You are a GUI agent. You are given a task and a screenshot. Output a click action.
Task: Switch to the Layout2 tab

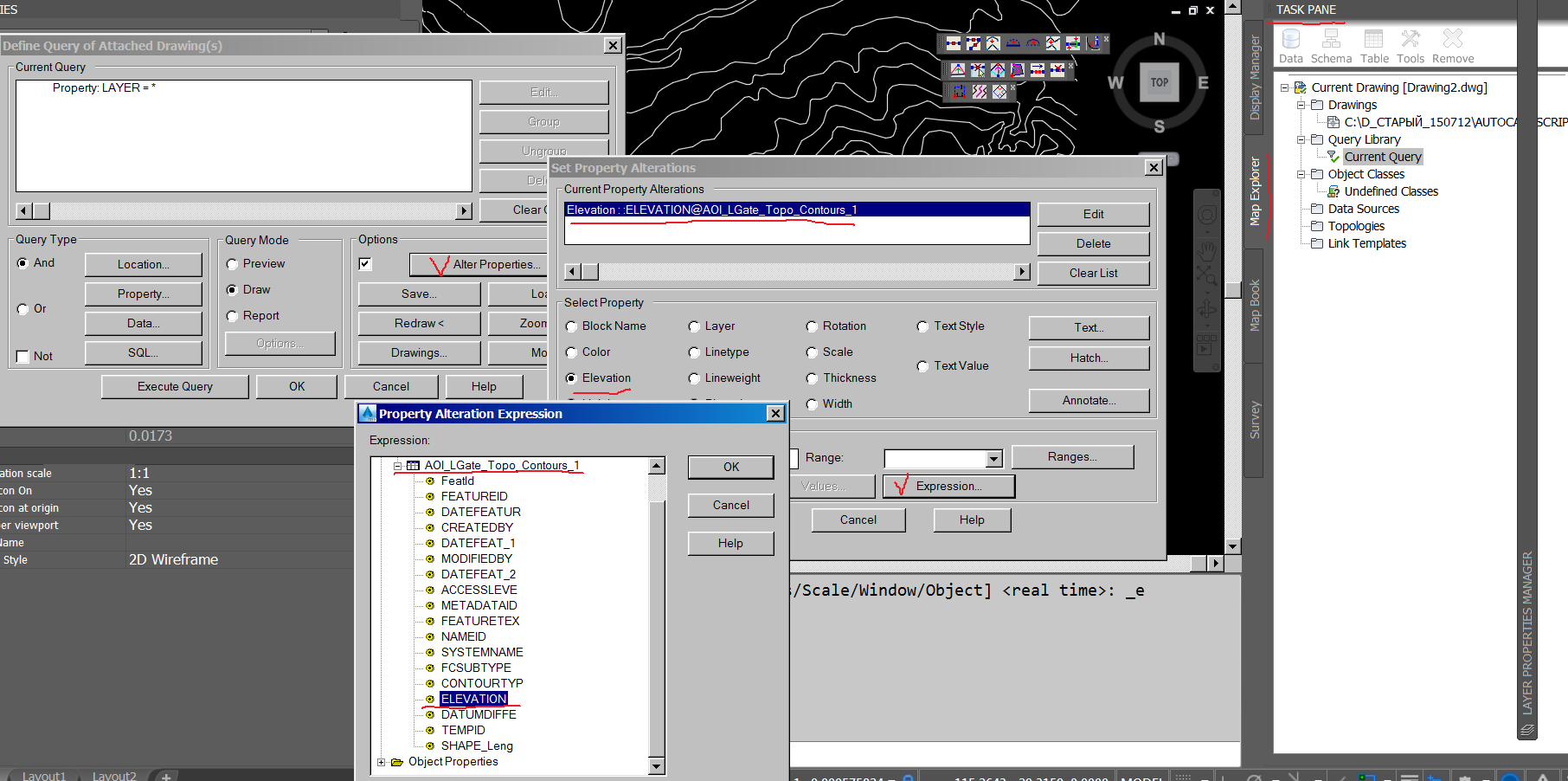[x=113, y=775]
